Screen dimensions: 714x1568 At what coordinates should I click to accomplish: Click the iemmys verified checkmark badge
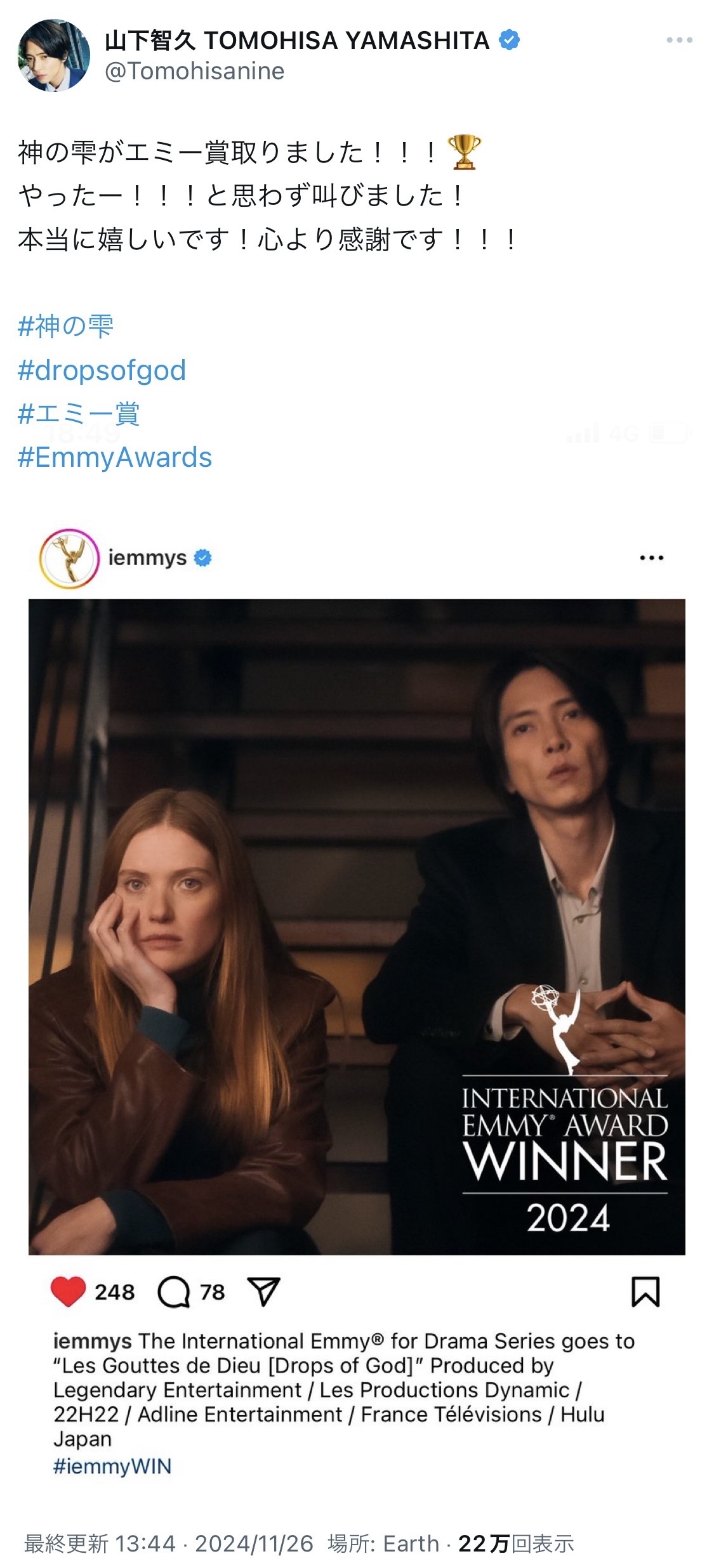click(202, 558)
